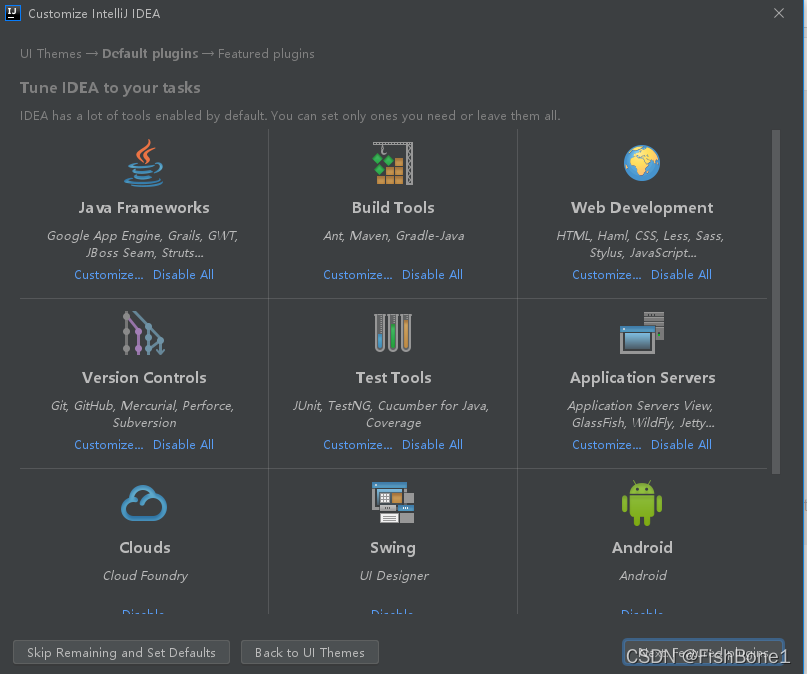Disable all Java Frameworks plugins
This screenshot has height=674, width=807.
pyautogui.click(x=183, y=275)
